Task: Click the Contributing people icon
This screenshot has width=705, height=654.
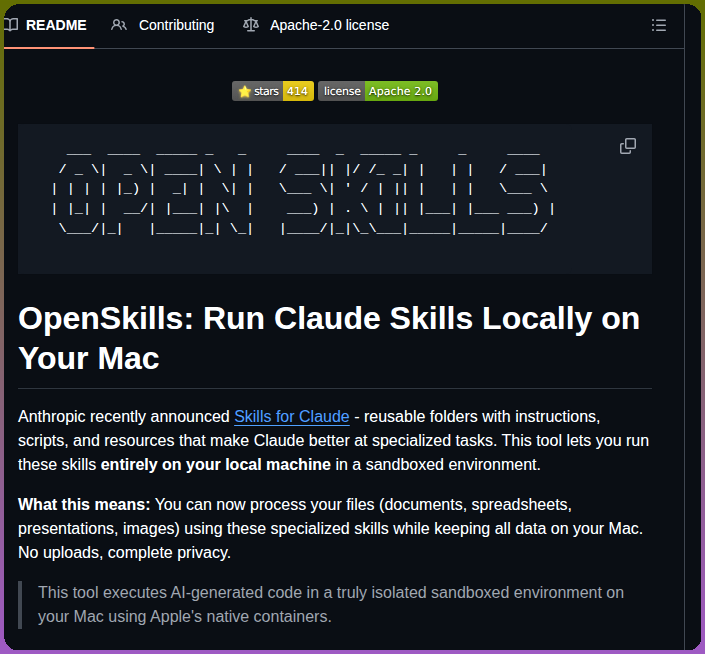Action: (119, 25)
